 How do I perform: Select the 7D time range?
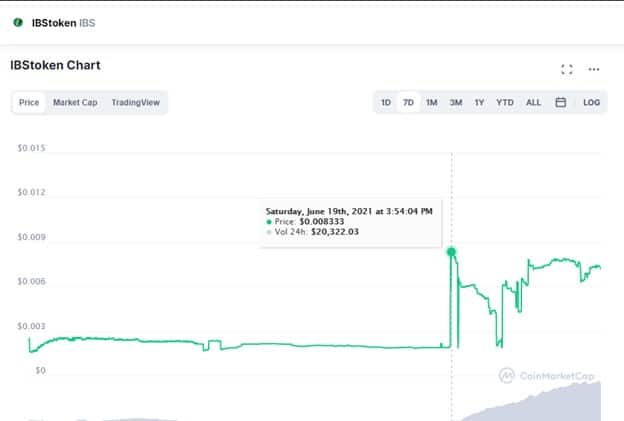[x=408, y=102]
